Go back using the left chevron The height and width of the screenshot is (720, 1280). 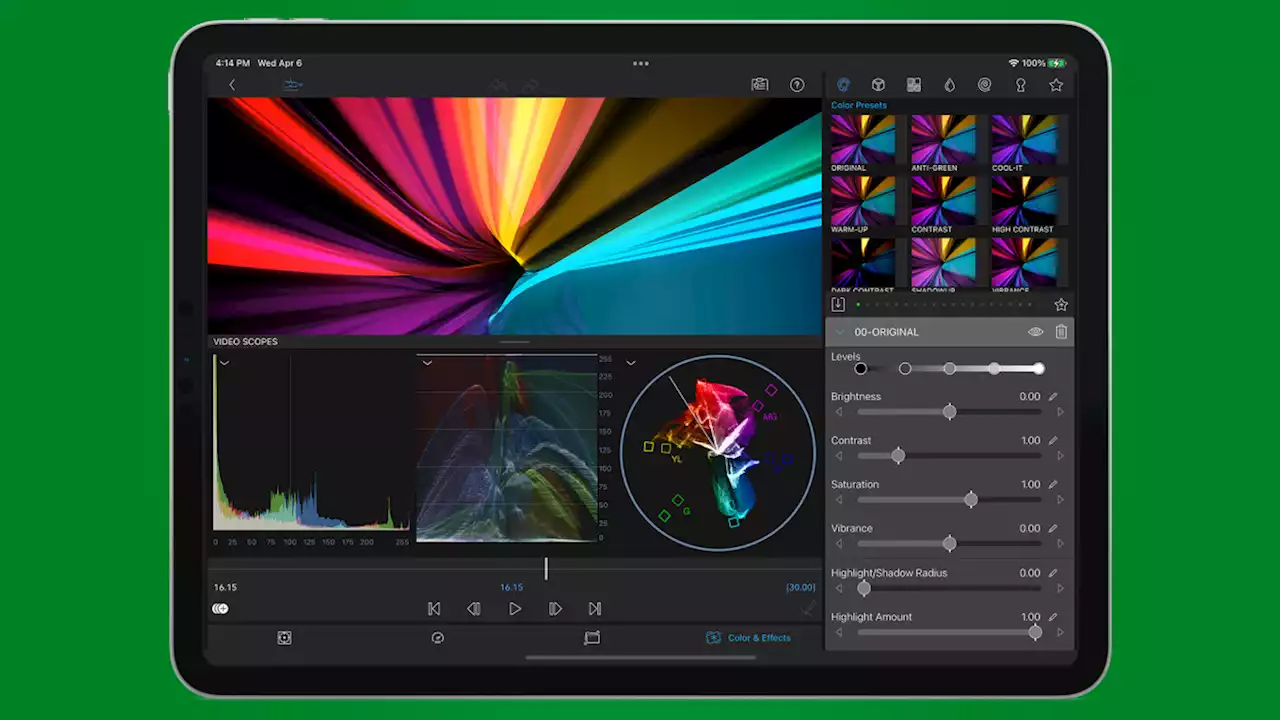point(232,85)
